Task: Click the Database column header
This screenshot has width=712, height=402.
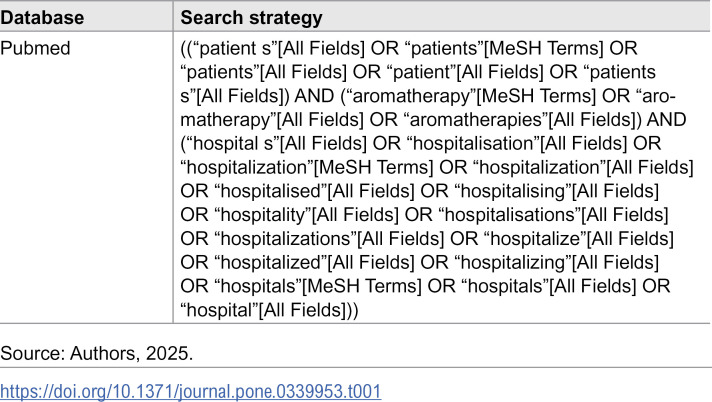Action: pos(42,18)
